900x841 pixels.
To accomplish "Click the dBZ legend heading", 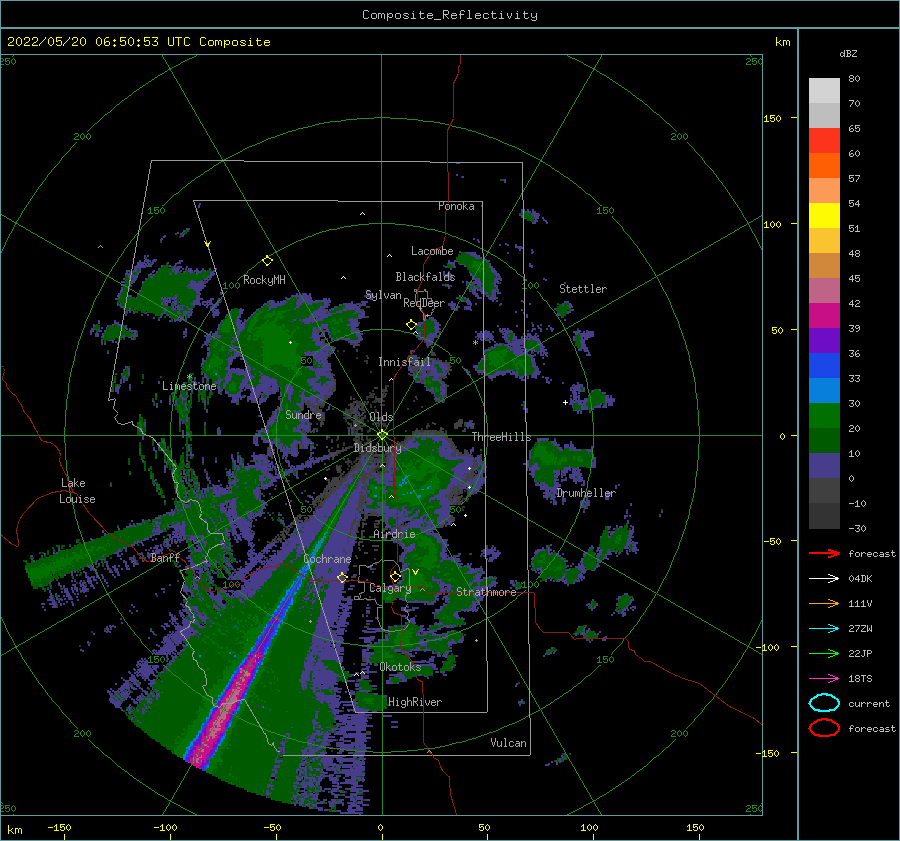I will [x=848, y=53].
